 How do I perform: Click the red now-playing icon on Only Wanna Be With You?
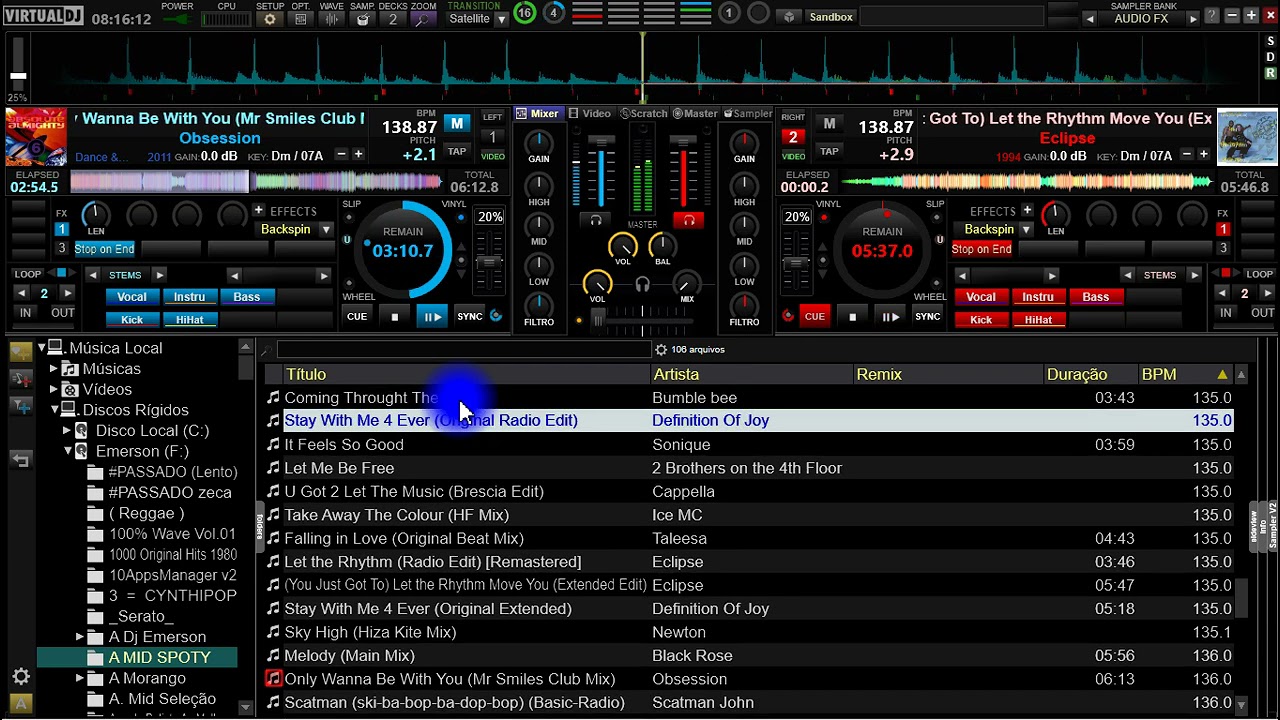click(273, 679)
